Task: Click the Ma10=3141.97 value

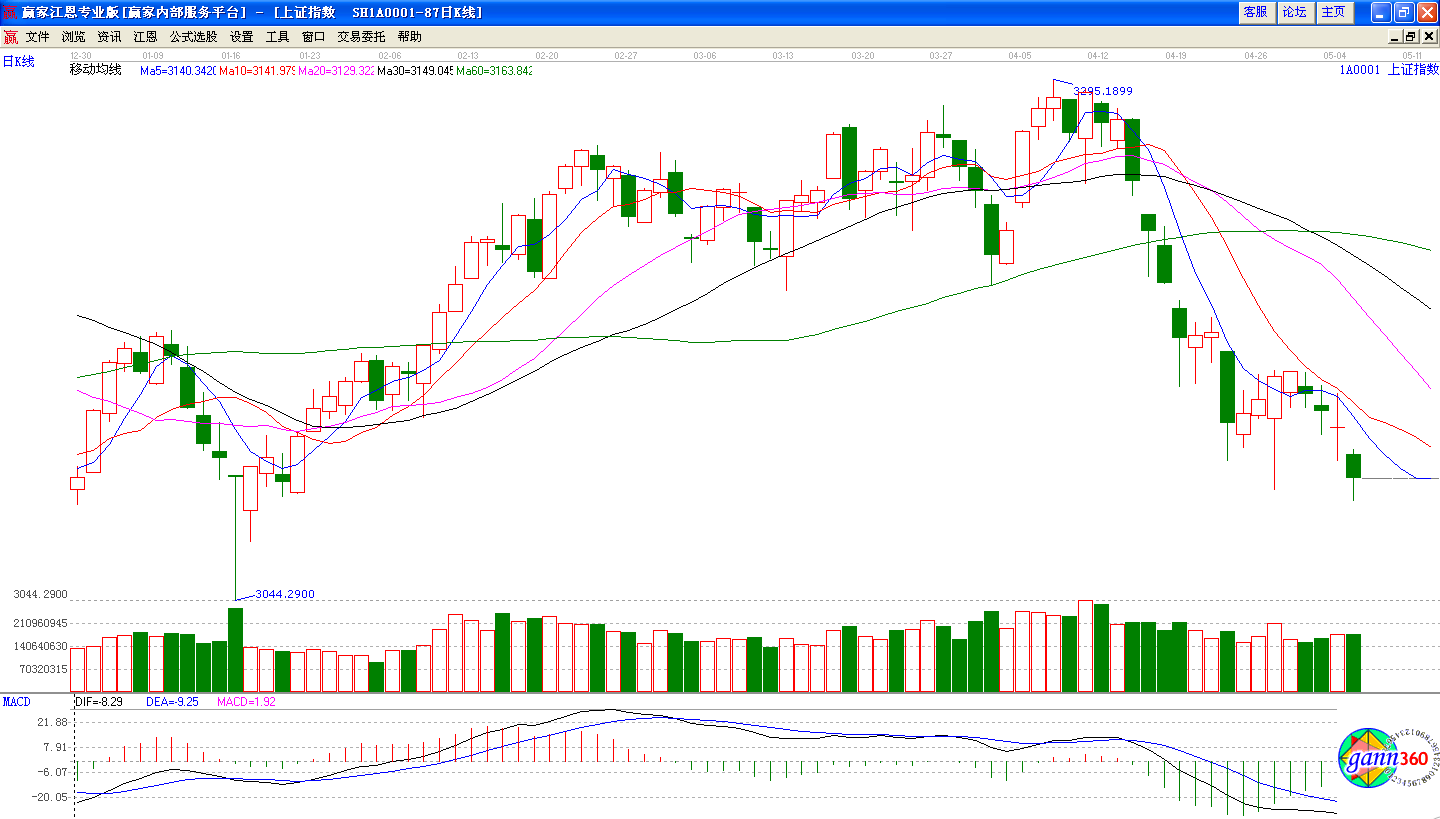Action: coord(257,71)
